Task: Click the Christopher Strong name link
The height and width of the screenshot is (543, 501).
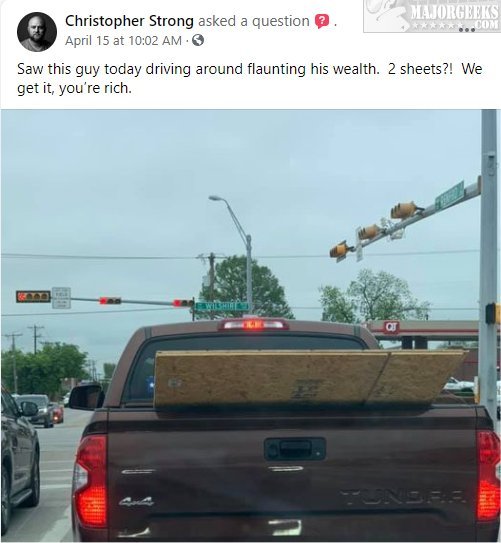Action: coord(129,21)
